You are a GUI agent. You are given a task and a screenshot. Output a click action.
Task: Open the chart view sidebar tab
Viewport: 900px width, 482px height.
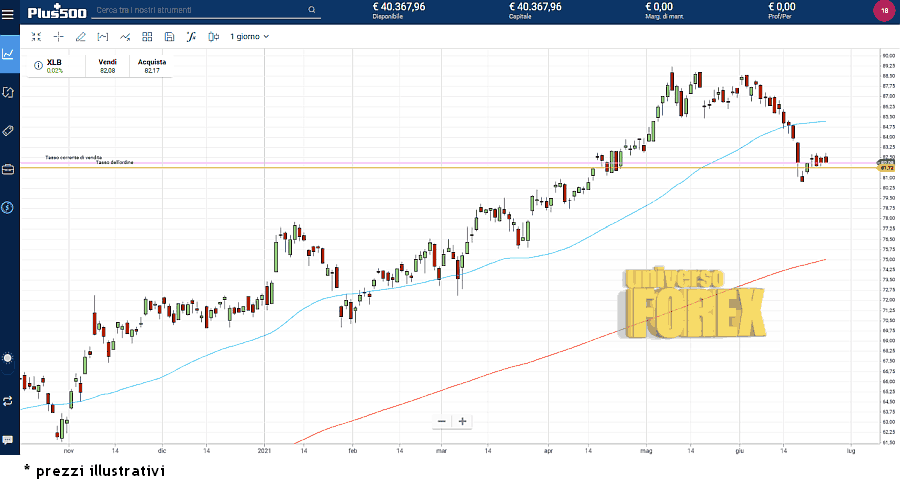pyautogui.click(x=9, y=54)
